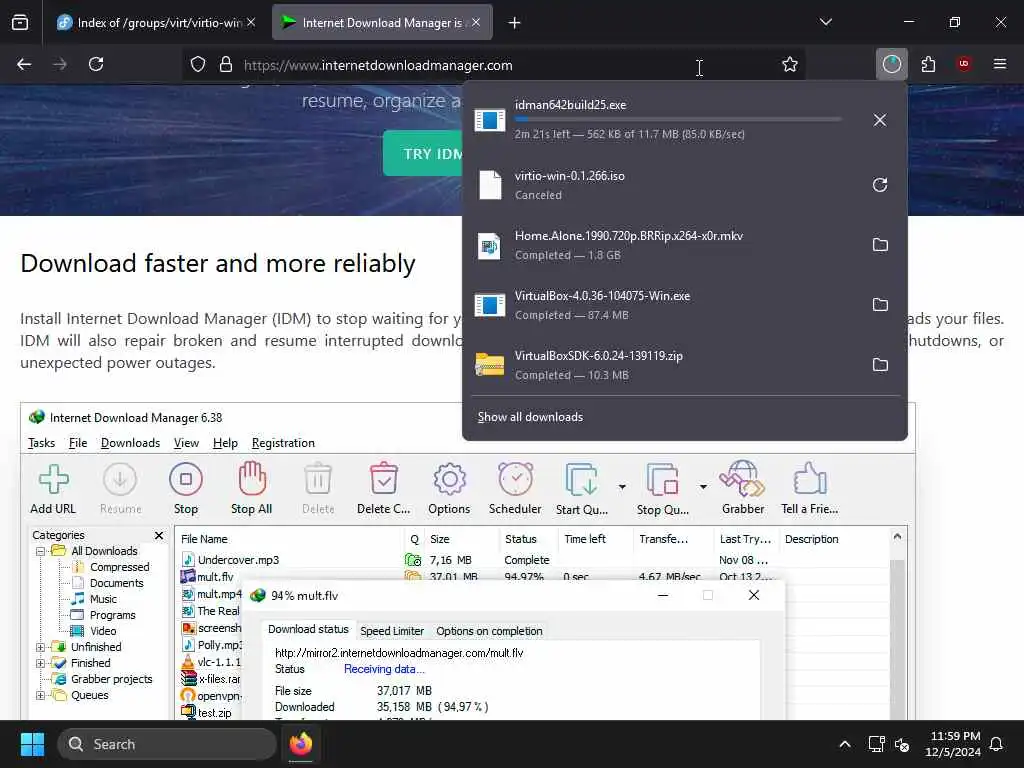List all tabs dropdown arrow
The width and height of the screenshot is (1024, 768).
[x=825, y=22]
